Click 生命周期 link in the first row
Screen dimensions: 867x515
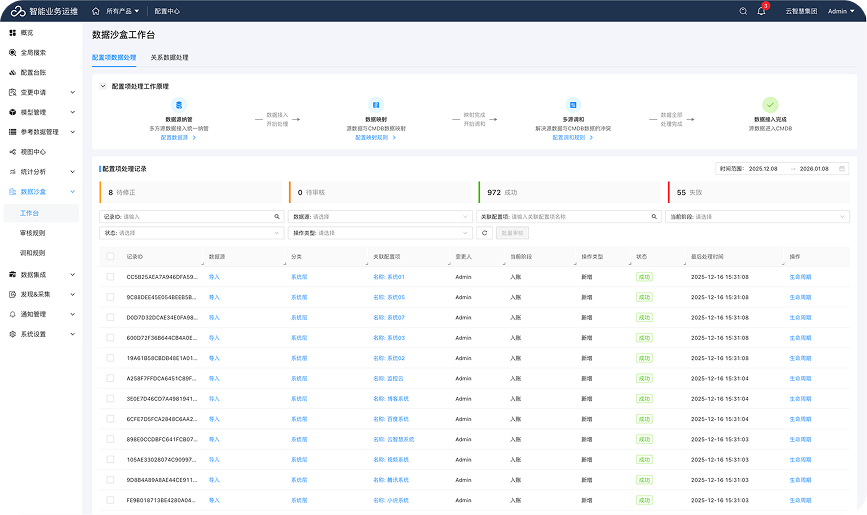click(x=801, y=277)
